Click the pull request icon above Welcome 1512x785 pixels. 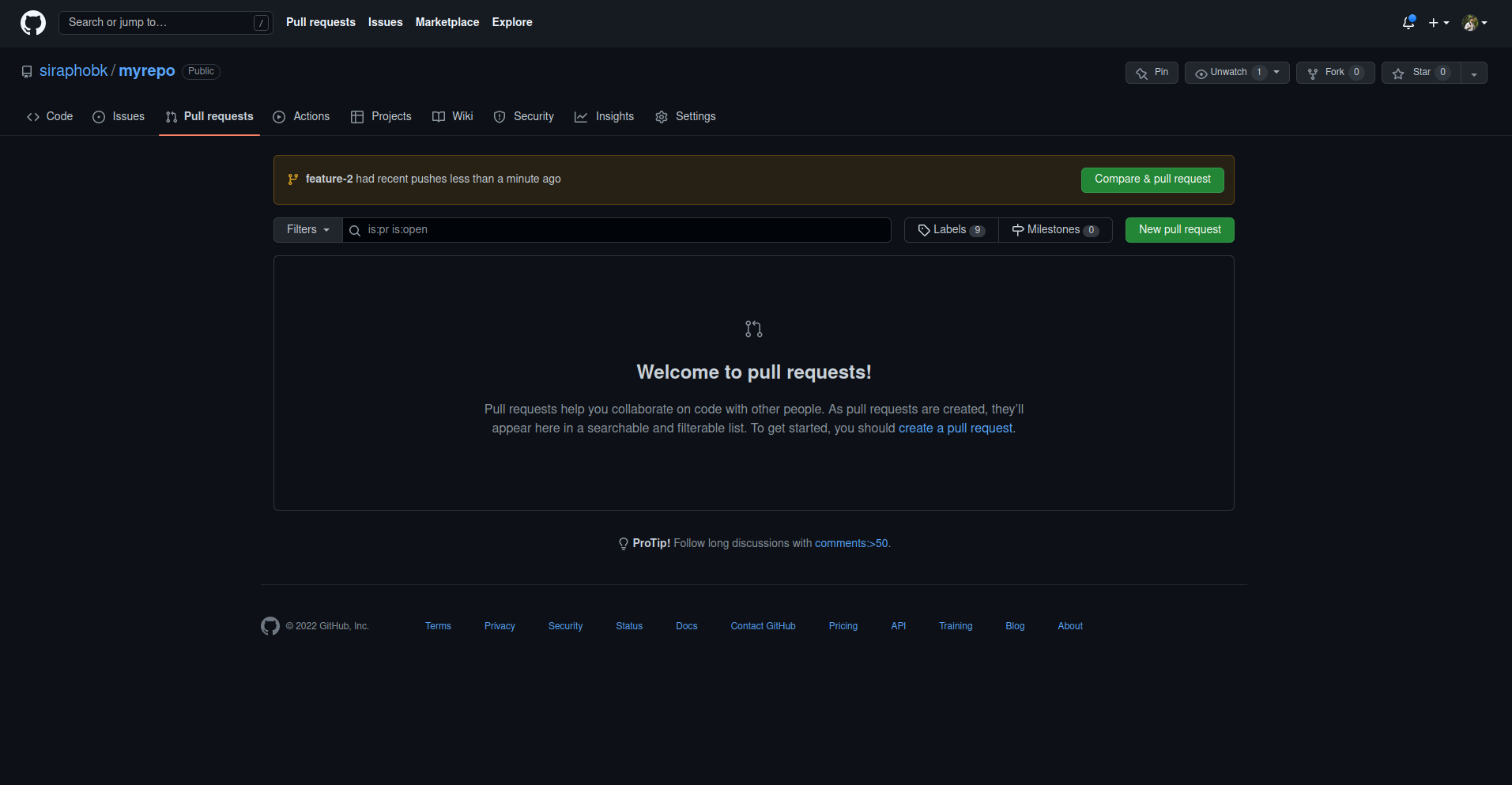[753, 329]
